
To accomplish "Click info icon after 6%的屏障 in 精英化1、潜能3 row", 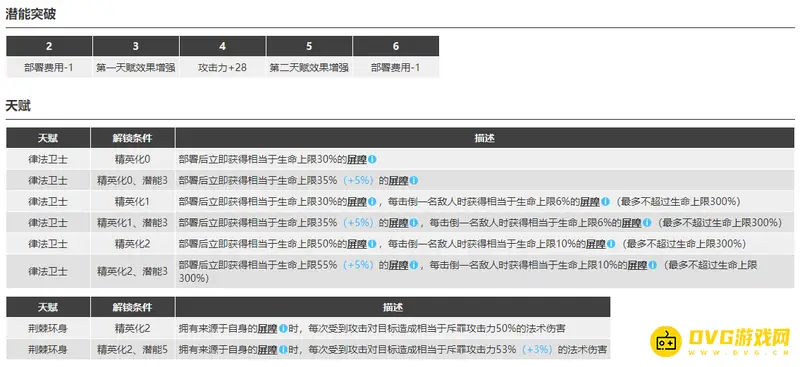I will [646, 223].
